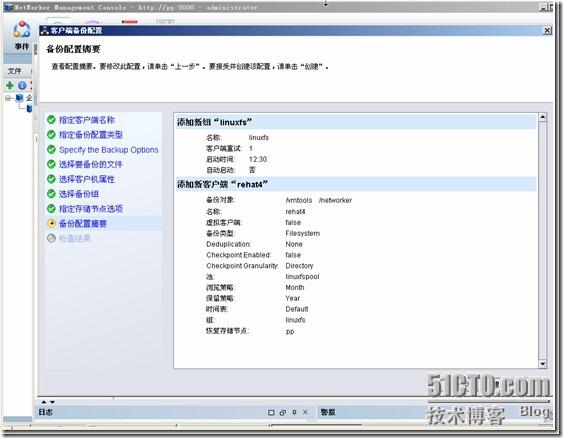
Task: Open the 选择客户机属性 step
Action: click(x=87, y=179)
